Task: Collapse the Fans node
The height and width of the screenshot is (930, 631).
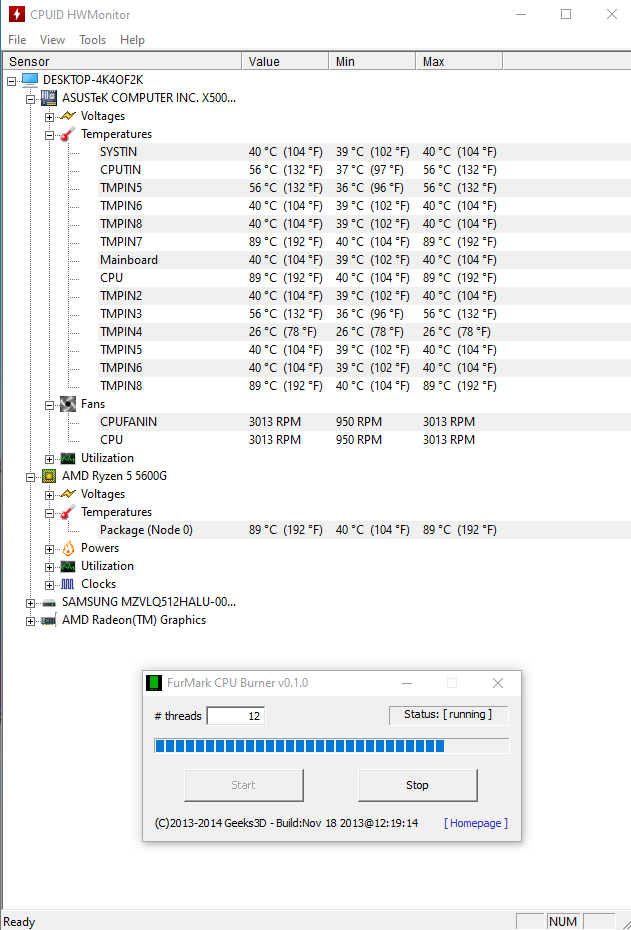Action: pyautogui.click(x=50, y=405)
